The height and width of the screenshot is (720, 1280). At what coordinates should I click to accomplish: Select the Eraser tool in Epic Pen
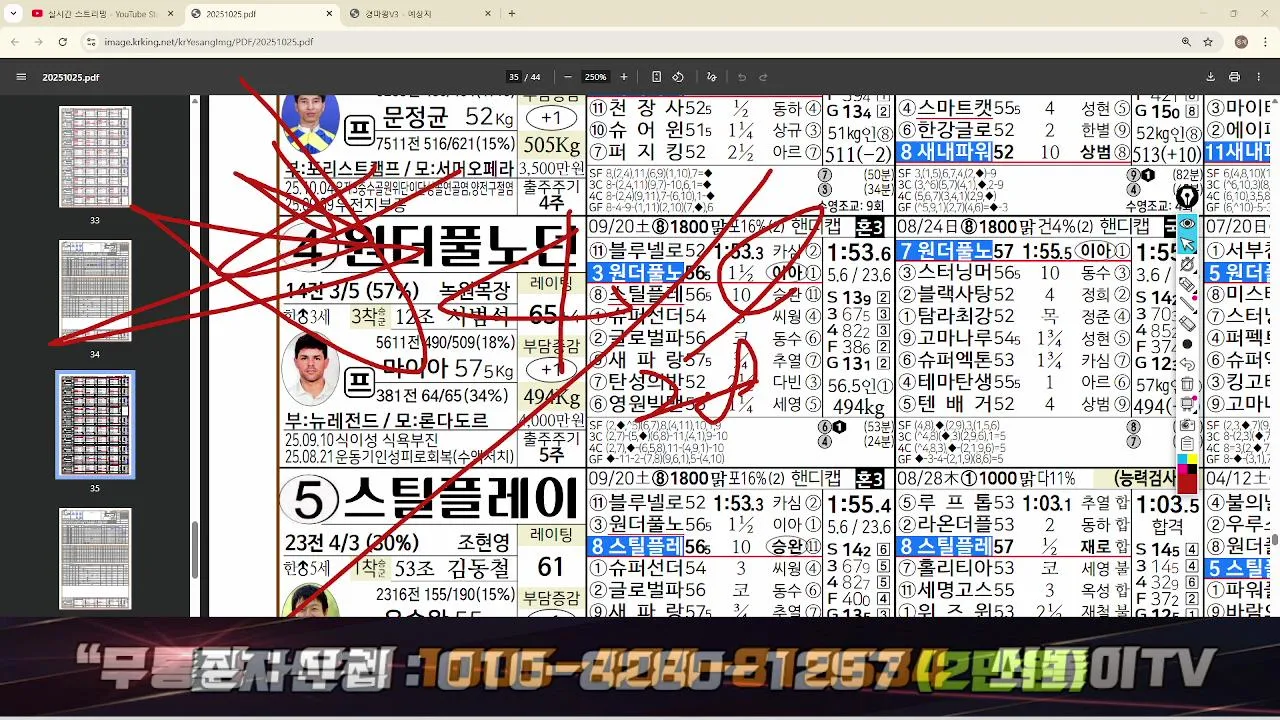(x=1187, y=324)
